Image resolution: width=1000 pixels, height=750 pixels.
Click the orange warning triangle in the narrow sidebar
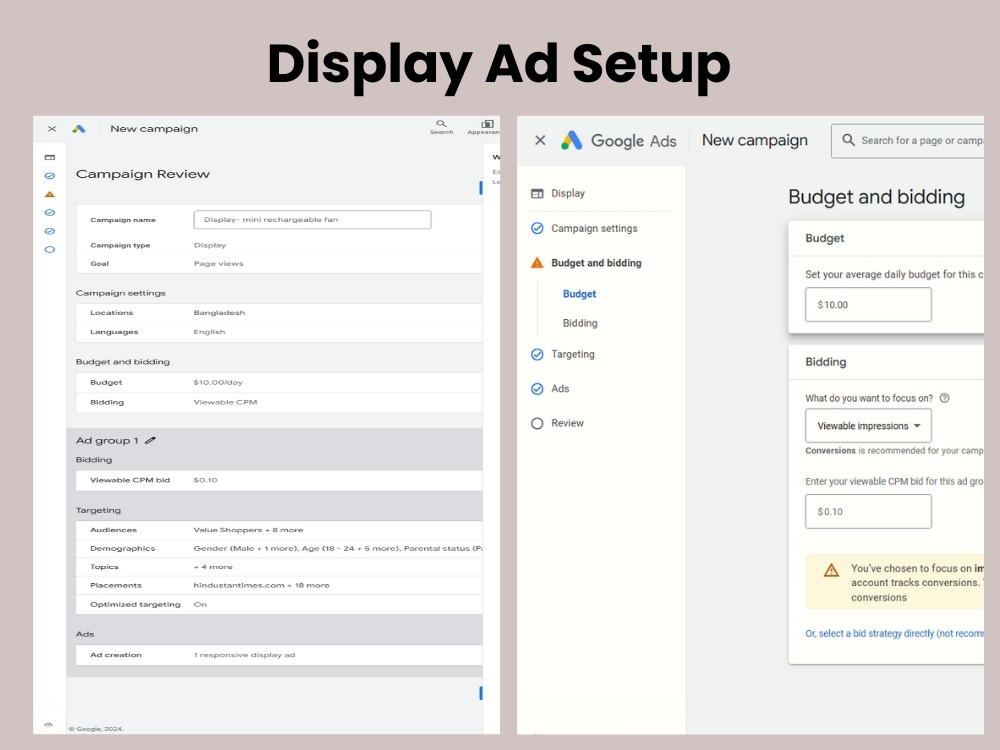[x=50, y=194]
